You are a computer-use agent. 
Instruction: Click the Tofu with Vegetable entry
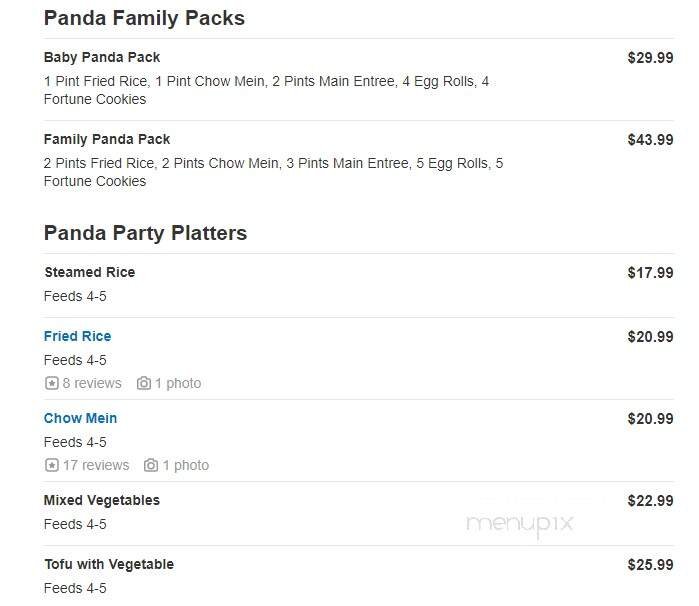point(108,564)
